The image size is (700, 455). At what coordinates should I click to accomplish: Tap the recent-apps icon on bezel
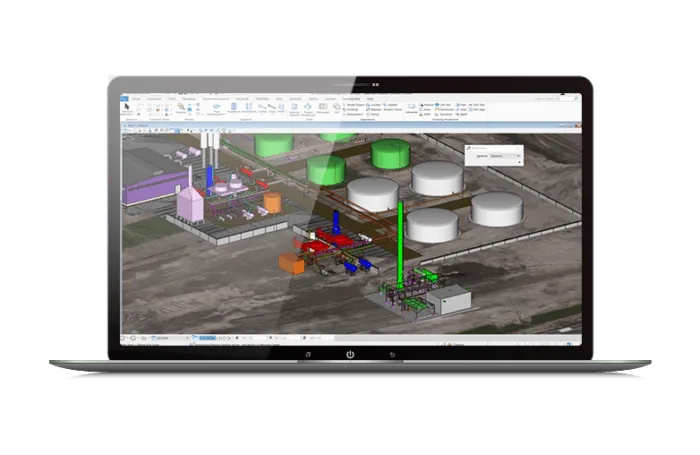(x=308, y=355)
